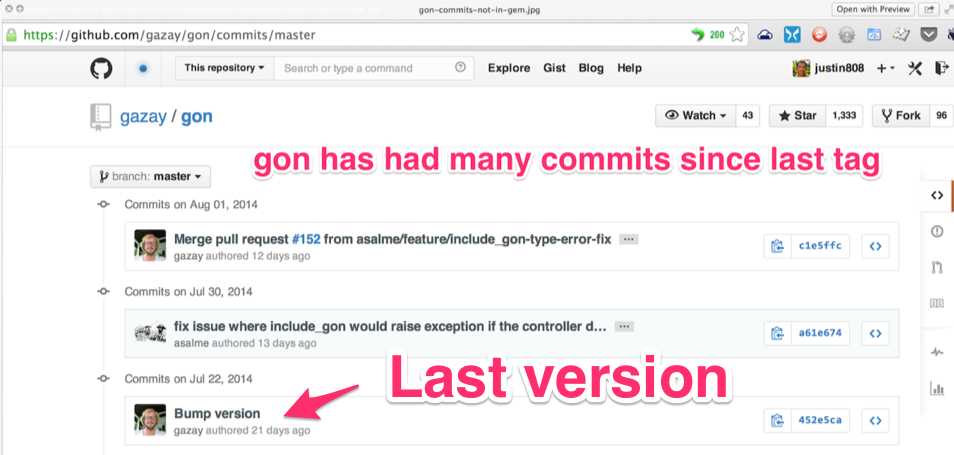Open the Gist menu item

(x=554, y=68)
